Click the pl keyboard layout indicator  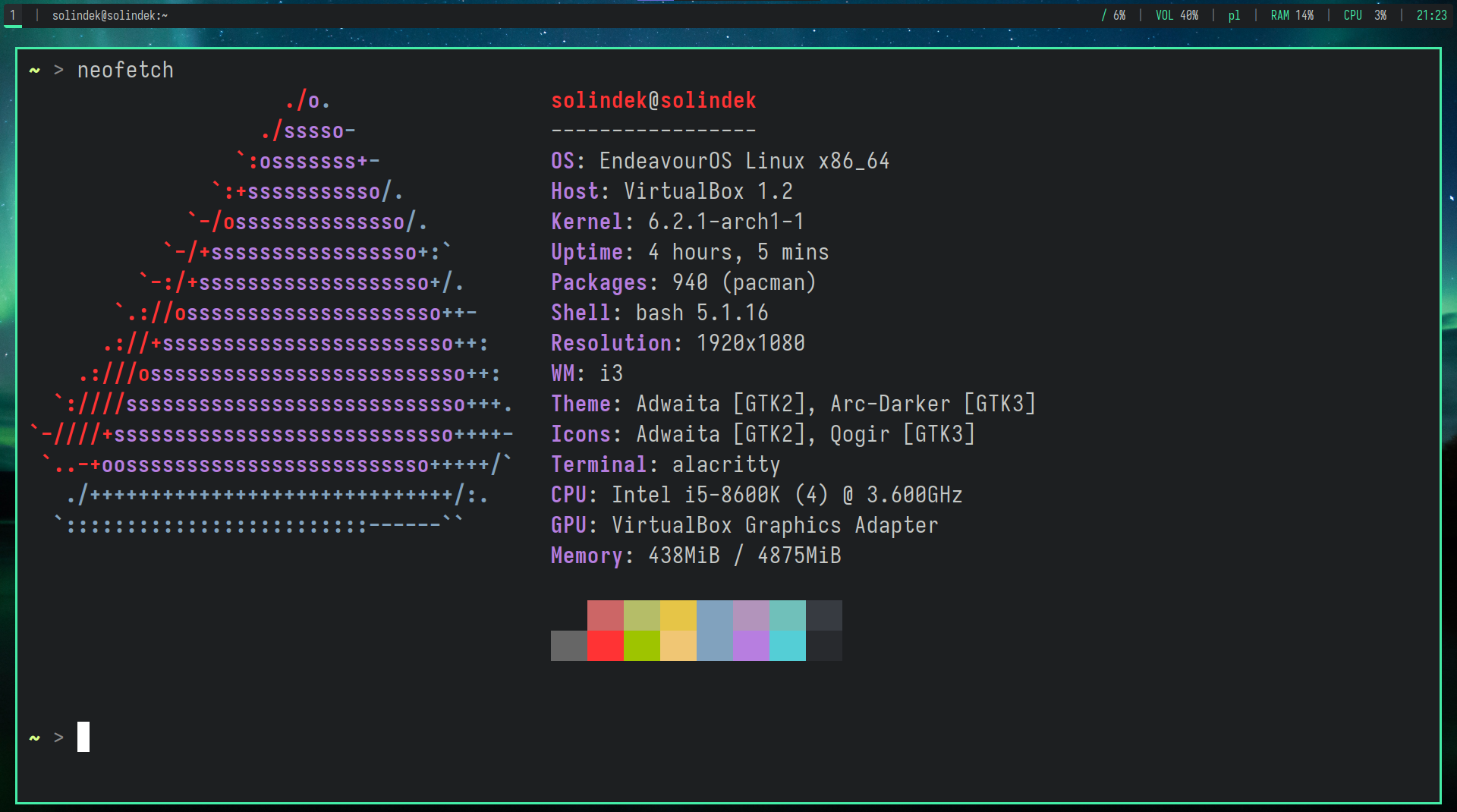(1234, 15)
